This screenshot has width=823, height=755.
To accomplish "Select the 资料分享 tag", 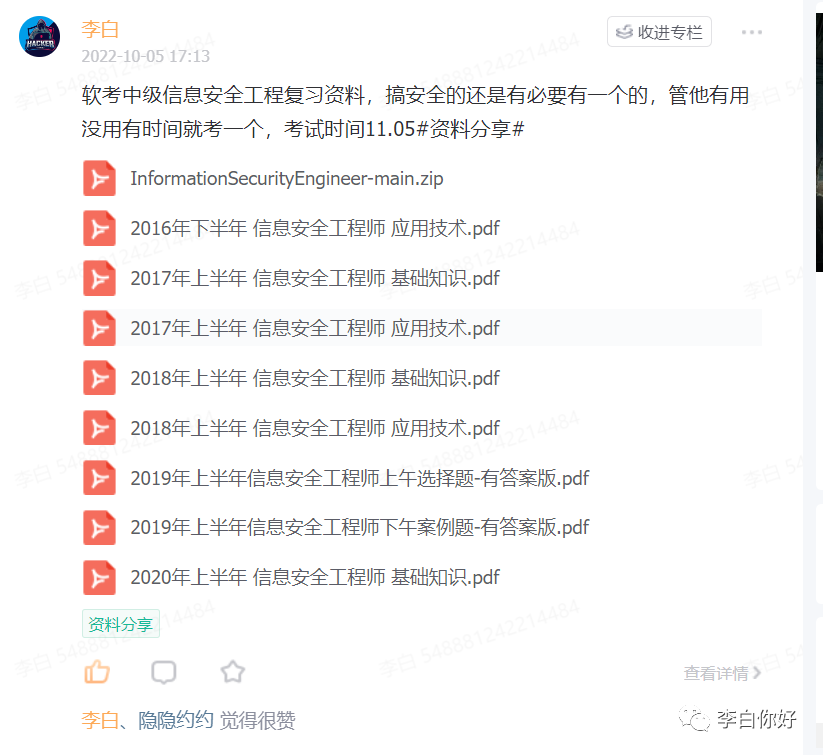I will coord(121,624).
